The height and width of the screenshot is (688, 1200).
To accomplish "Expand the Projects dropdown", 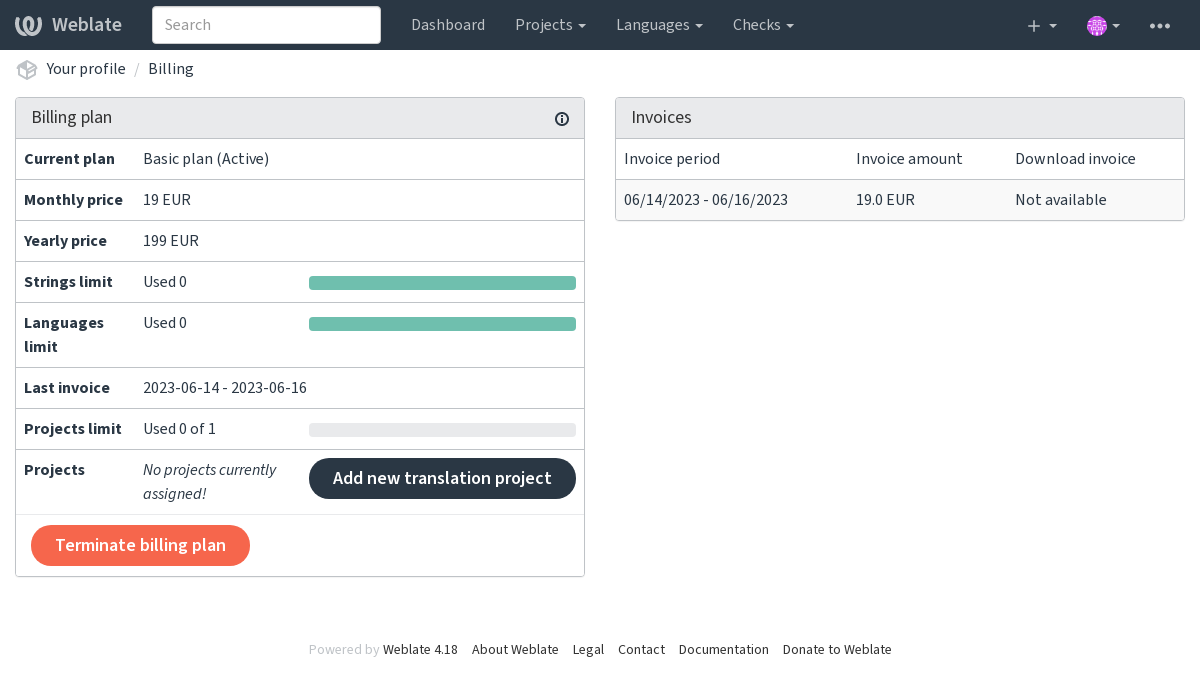I will 550,25.
